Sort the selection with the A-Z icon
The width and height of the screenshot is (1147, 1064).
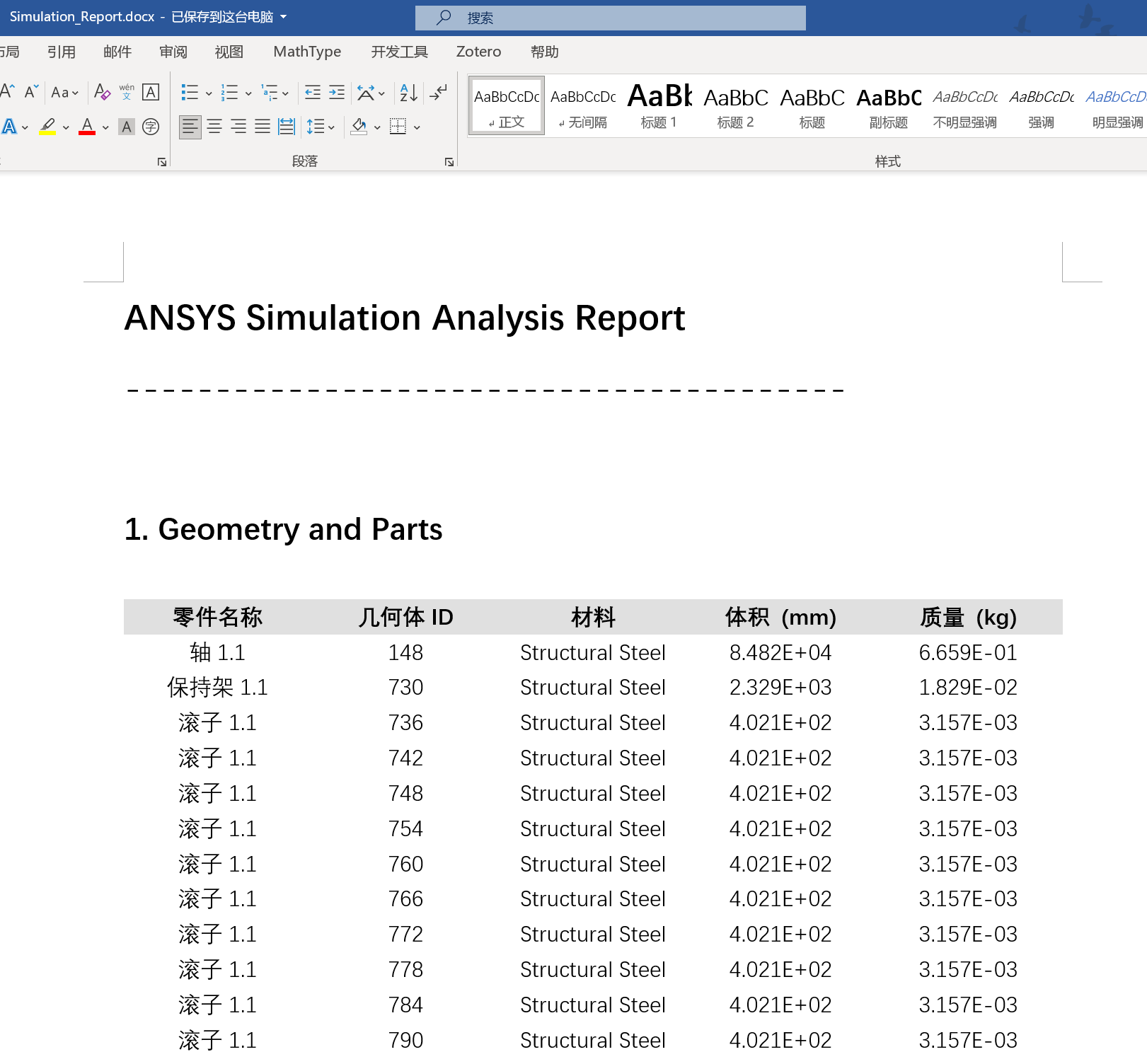[x=409, y=92]
